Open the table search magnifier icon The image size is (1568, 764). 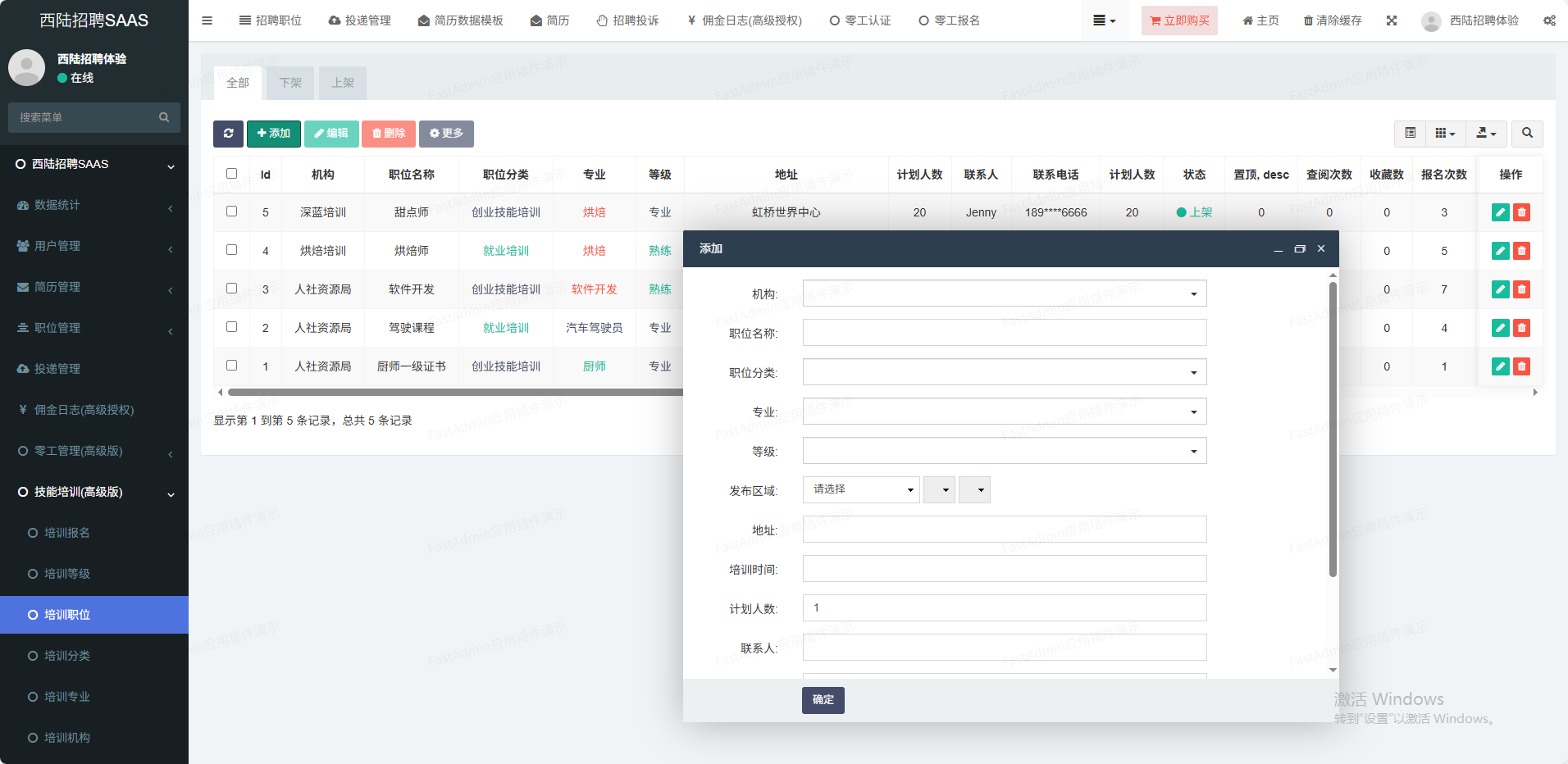(x=1527, y=134)
